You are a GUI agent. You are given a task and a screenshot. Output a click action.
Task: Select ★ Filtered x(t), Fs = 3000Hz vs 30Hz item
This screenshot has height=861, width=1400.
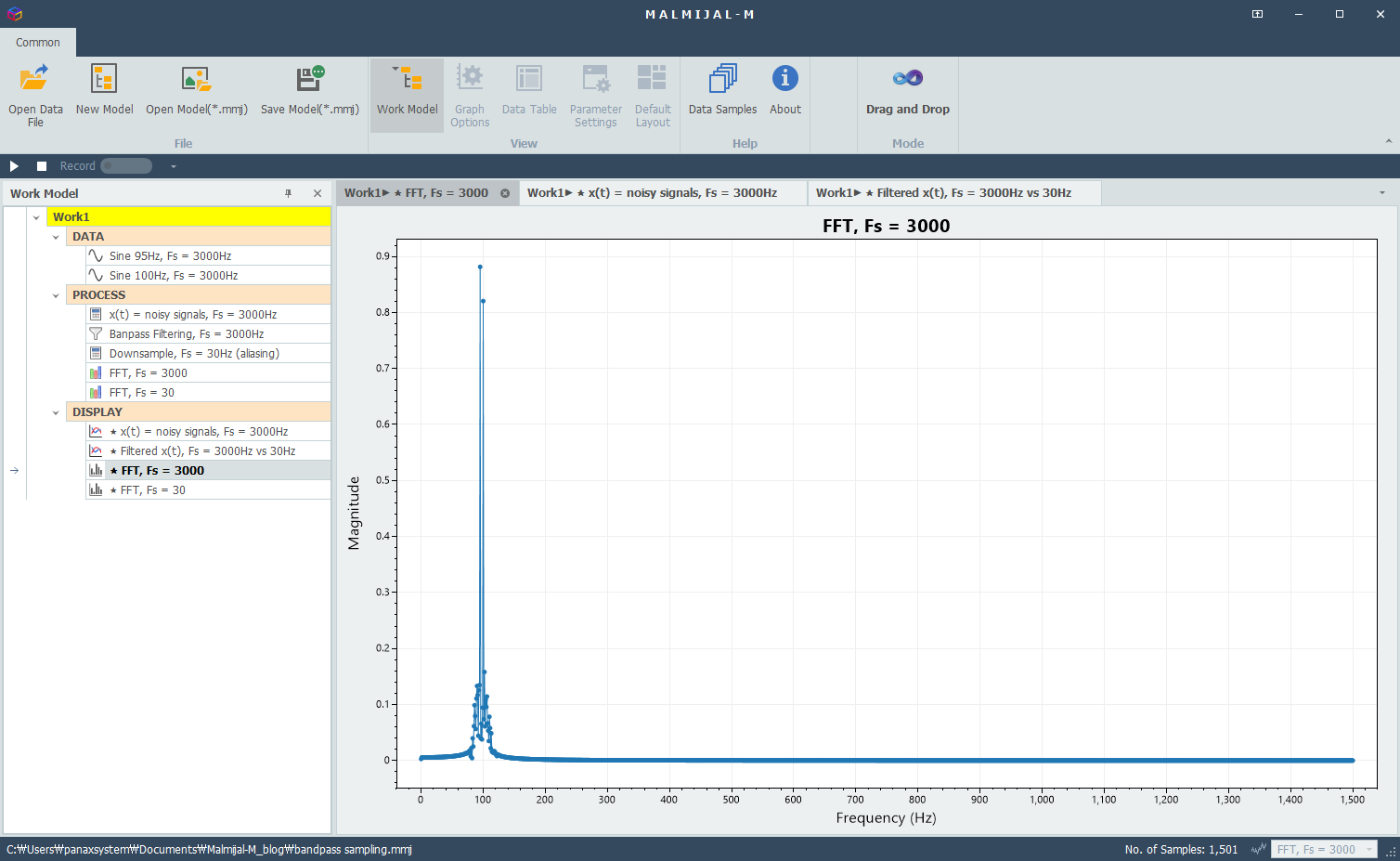pyautogui.click(x=208, y=451)
